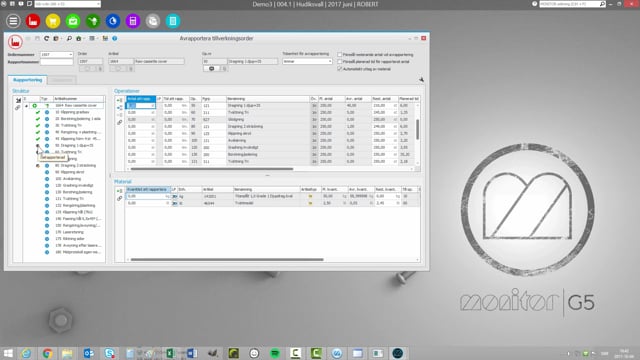
Task: Switch to the Rapportering tab
Action: click(x=27, y=80)
